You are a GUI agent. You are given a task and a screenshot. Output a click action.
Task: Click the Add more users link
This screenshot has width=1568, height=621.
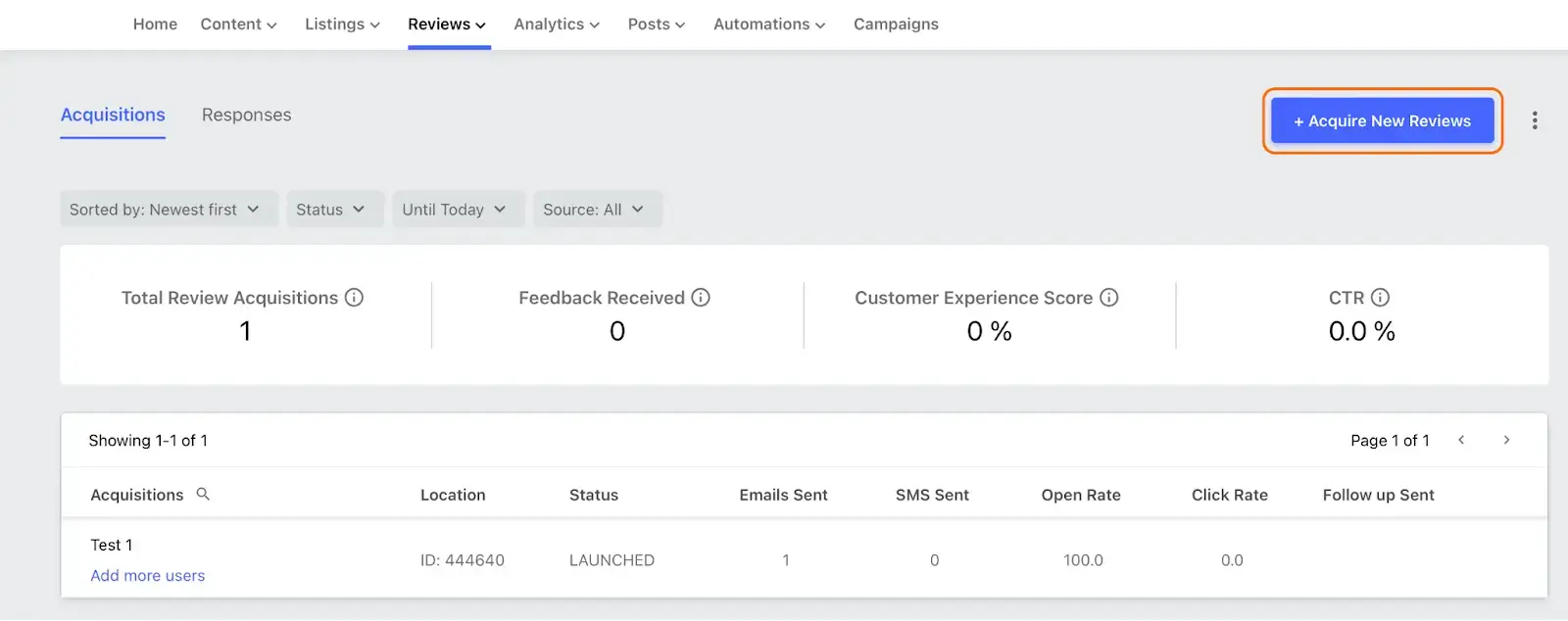(148, 576)
